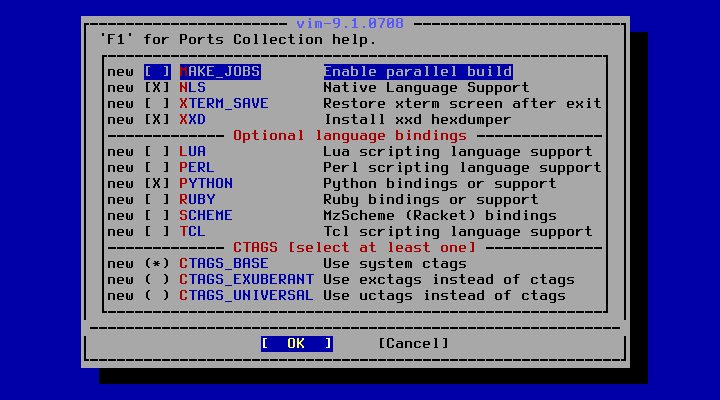Click 'Python bindings or support' text
Screen dimensions: 720x400
point(440,184)
